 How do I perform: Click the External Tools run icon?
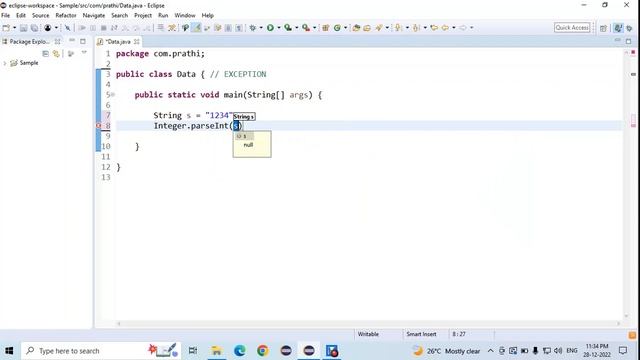tap(306, 28)
